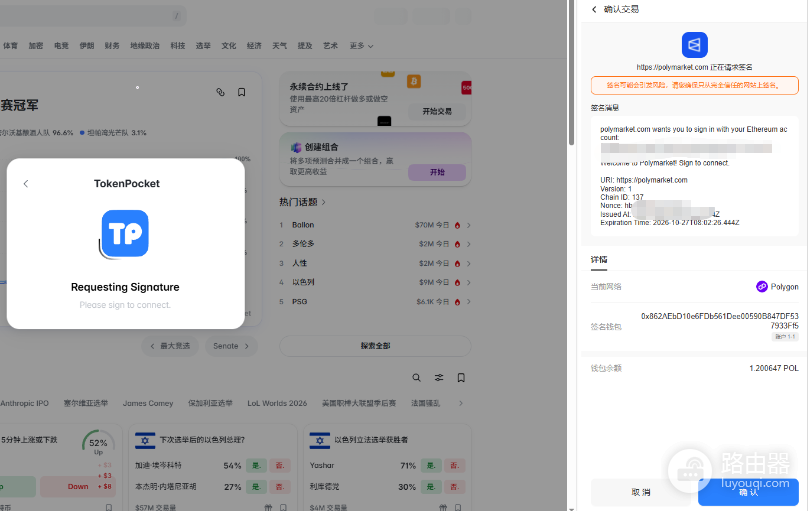The height and width of the screenshot is (511, 808).
Task: Choose 是 for 本杰明·内塔尼亚胡
Action: tap(256, 486)
